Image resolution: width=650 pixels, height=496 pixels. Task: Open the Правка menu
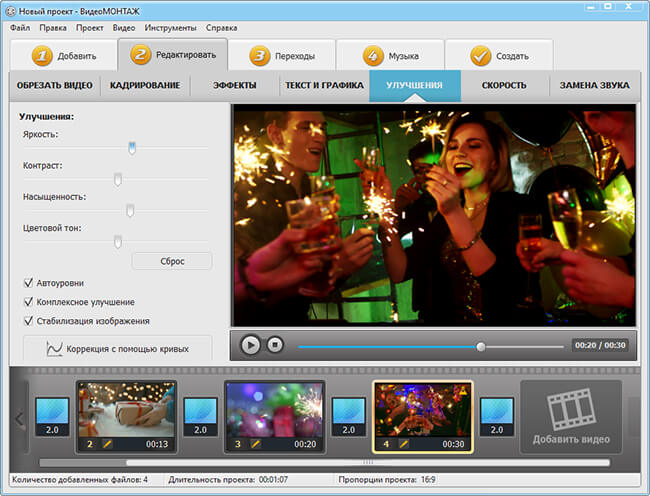pos(53,28)
